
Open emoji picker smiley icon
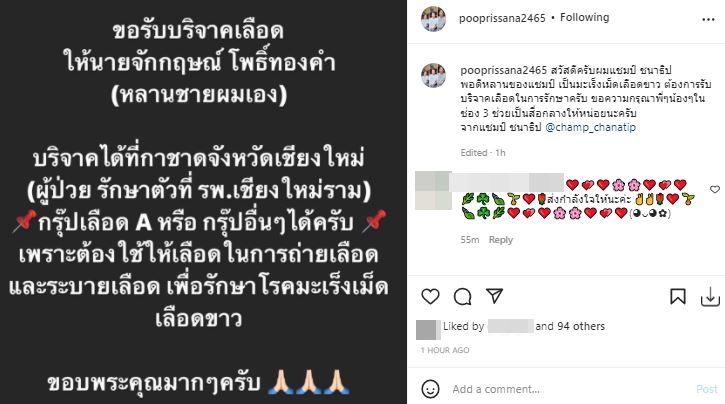430,389
